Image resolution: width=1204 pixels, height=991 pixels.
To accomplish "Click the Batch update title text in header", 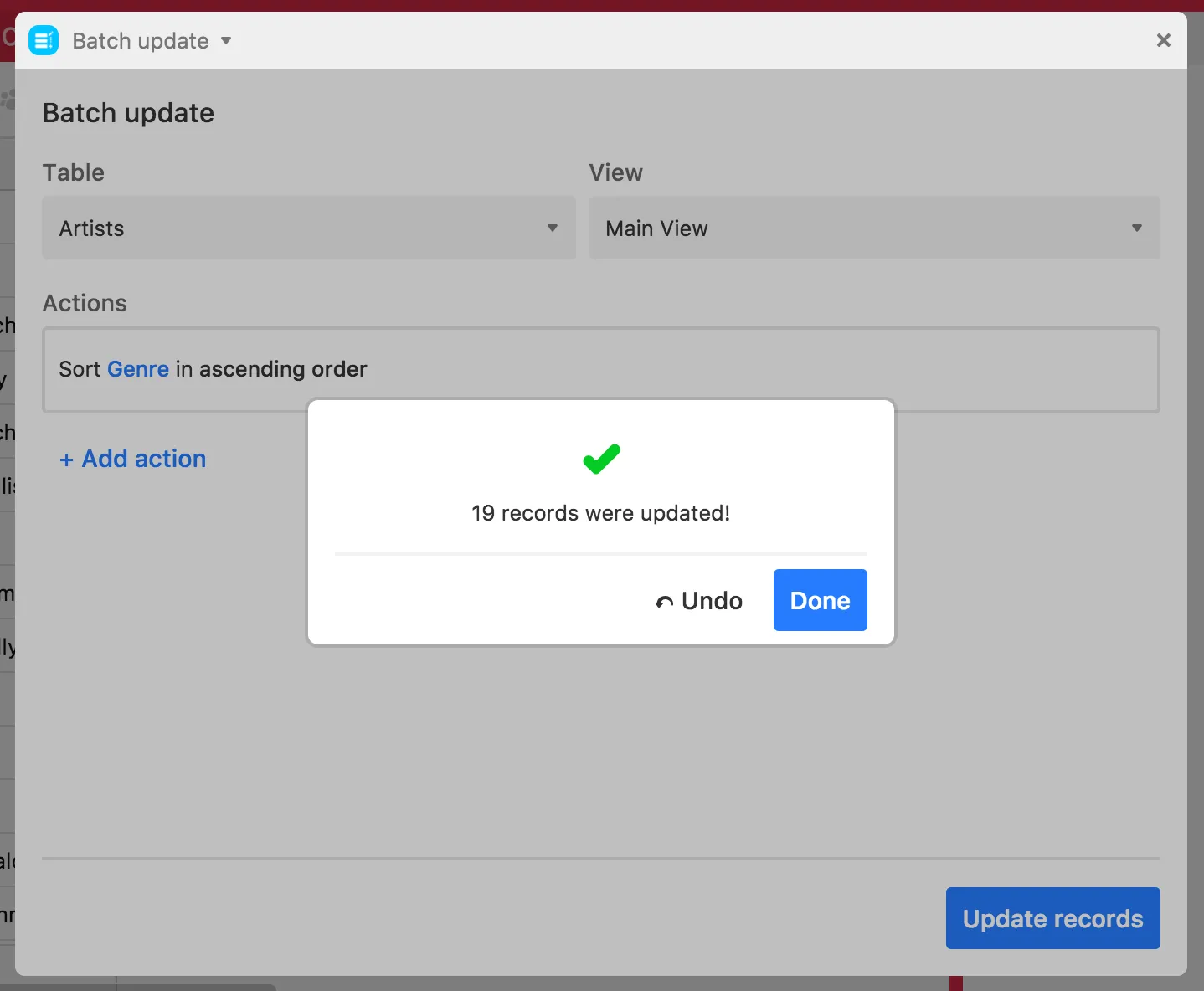I will [141, 40].
